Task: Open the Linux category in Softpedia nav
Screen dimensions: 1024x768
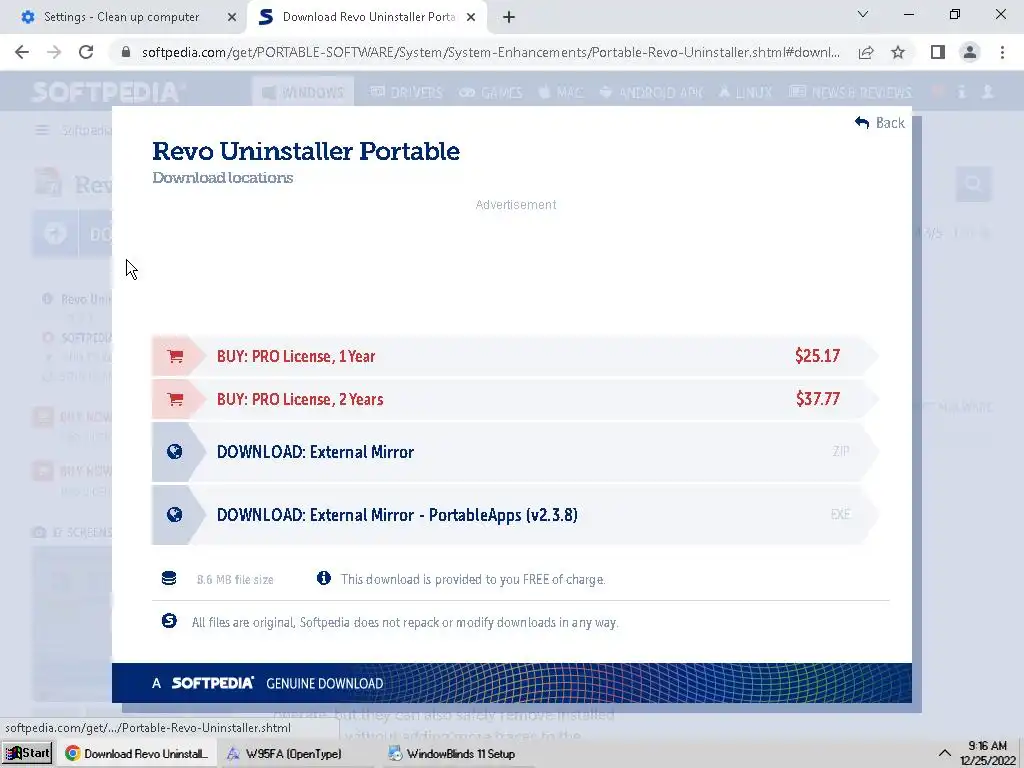Action: tap(745, 92)
